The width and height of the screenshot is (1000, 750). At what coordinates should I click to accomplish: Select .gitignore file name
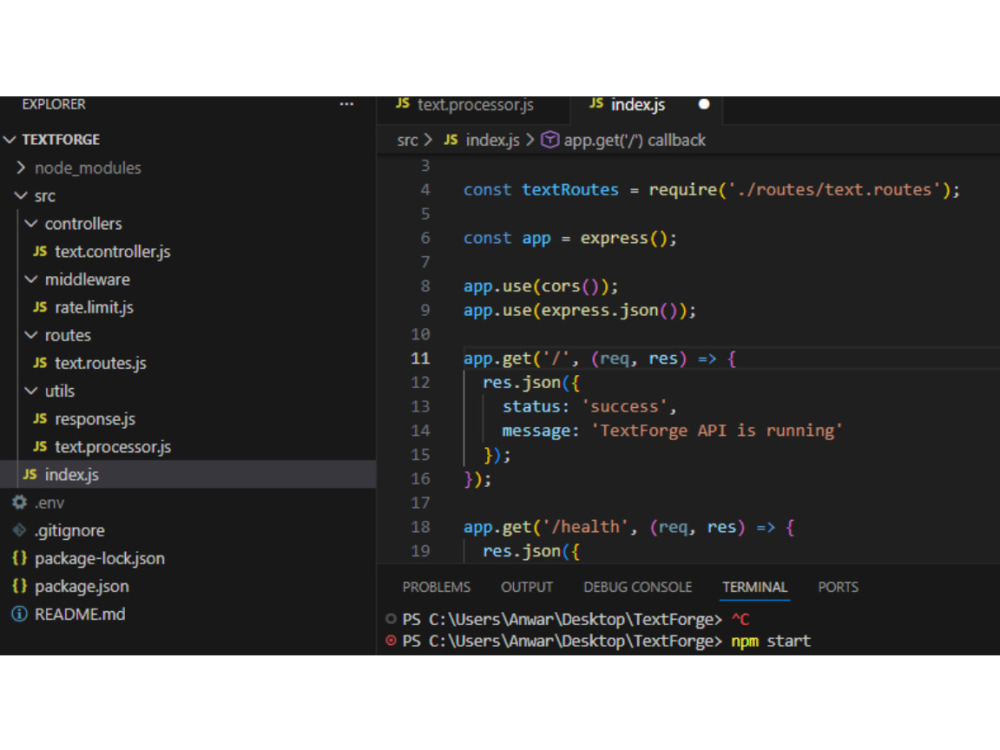(70, 531)
